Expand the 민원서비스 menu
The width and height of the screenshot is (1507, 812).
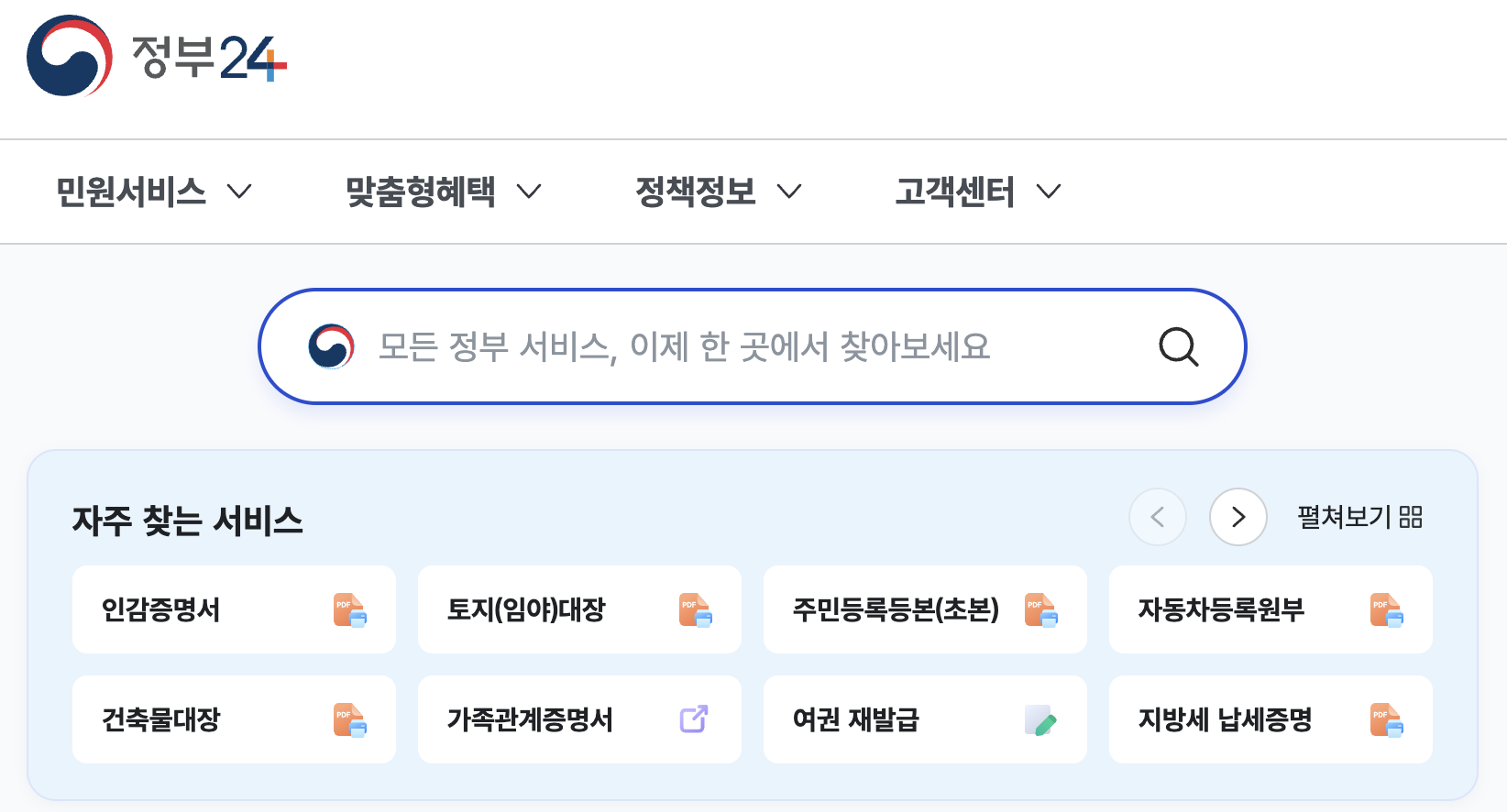153,192
